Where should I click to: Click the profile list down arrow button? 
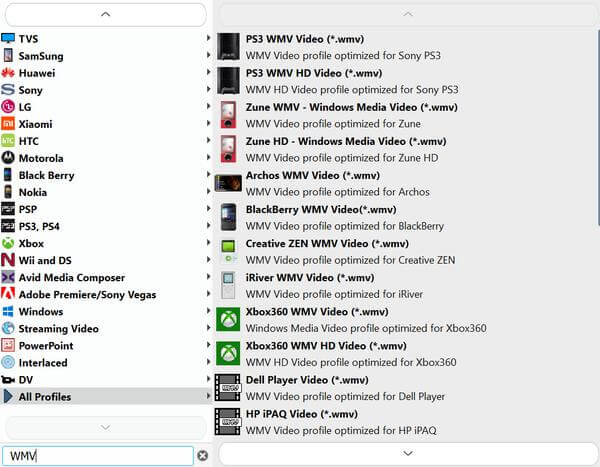[408, 454]
